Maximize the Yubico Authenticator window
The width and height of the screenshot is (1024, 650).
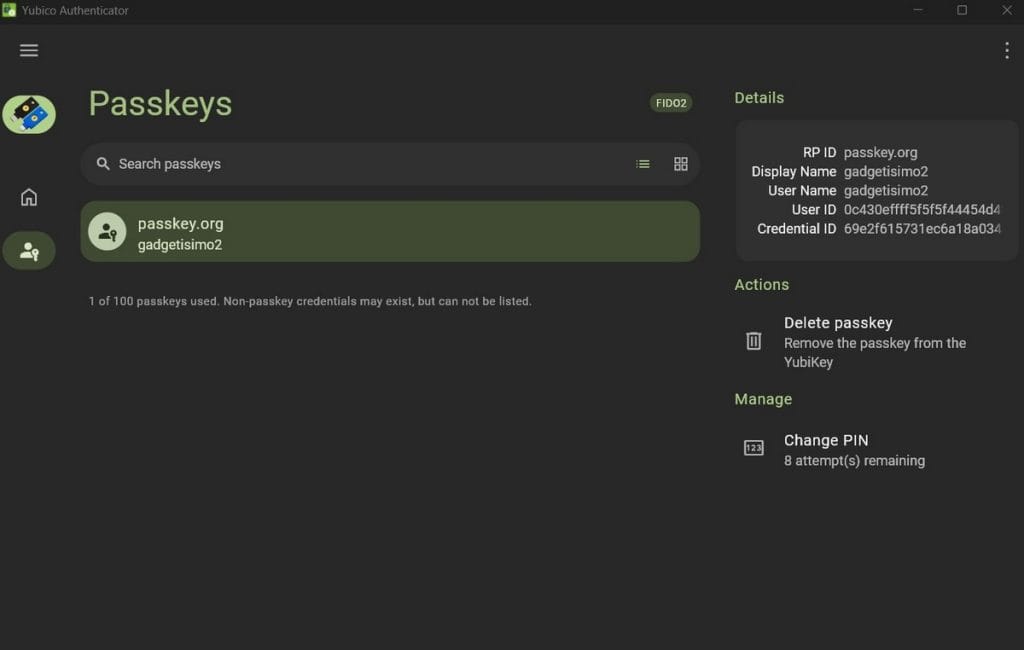[x=962, y=10]
